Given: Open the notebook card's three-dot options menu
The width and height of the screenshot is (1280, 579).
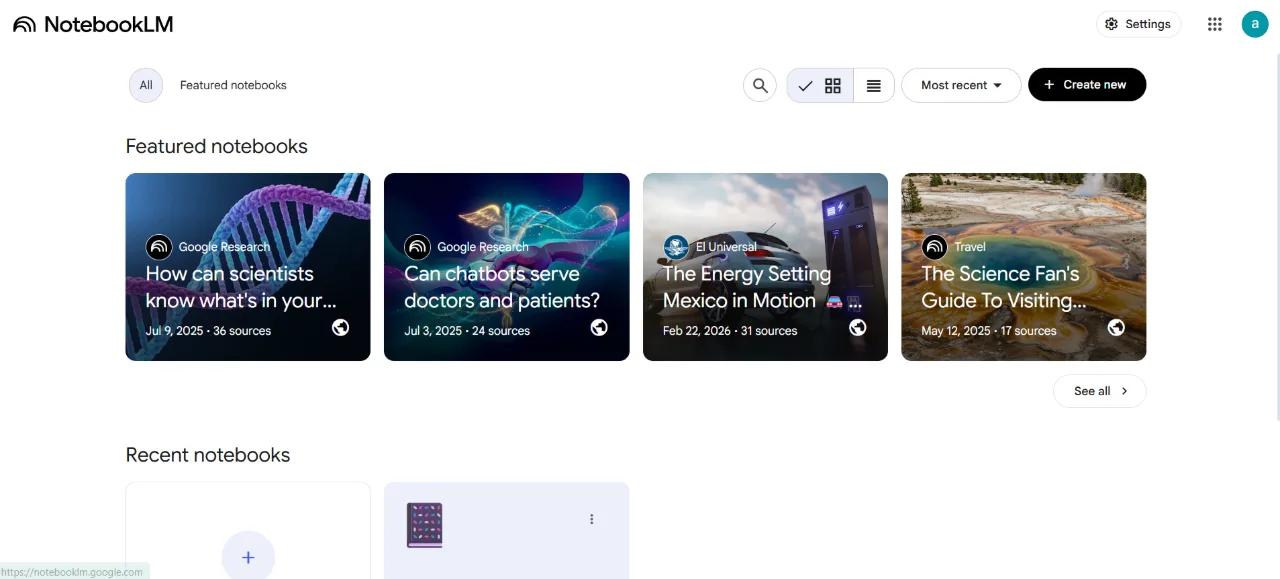Looking at the screenshot, I should (592, 519).
